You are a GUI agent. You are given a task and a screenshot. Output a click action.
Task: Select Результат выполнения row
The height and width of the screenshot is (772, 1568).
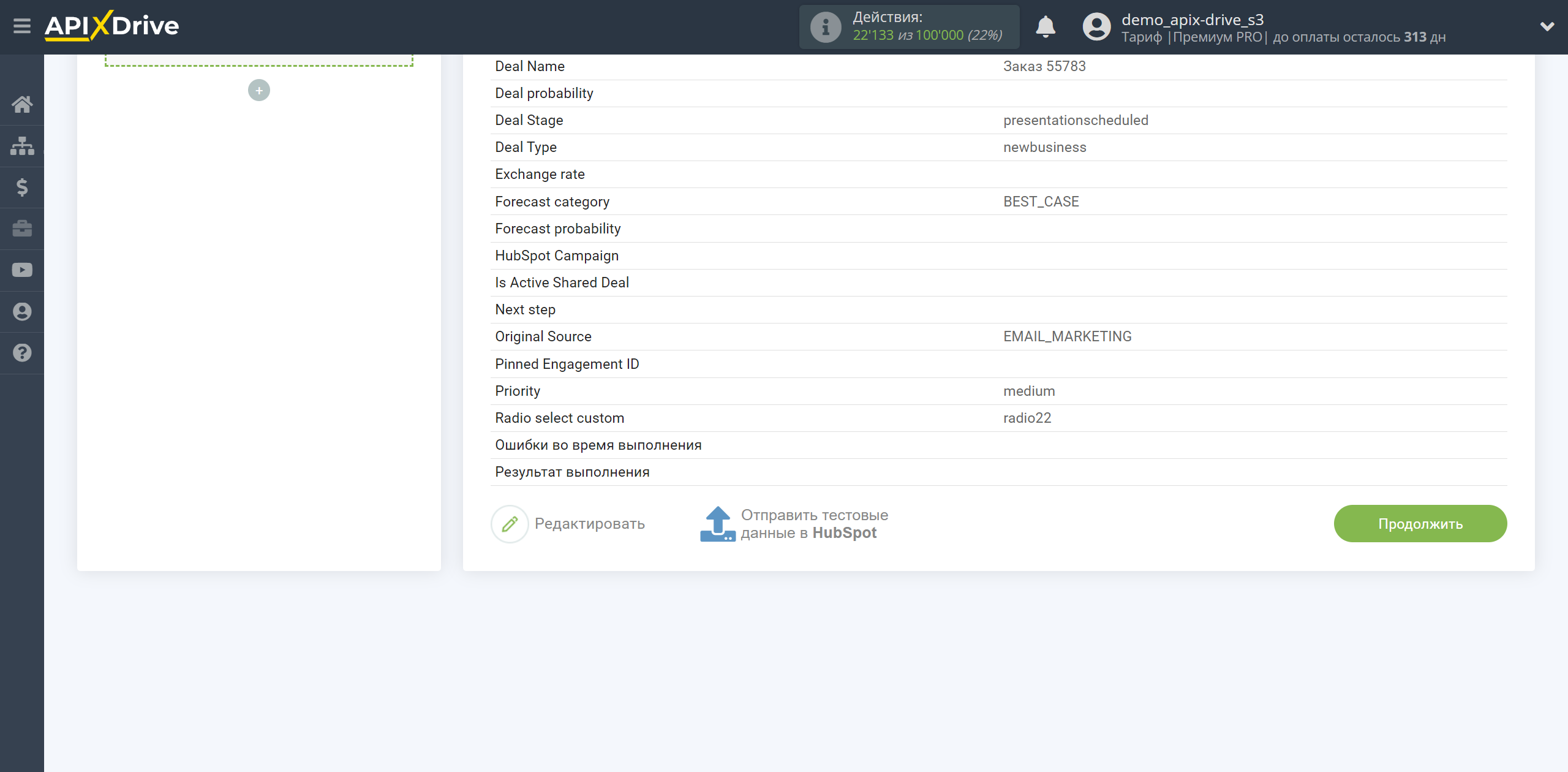(x=998, y=472)
